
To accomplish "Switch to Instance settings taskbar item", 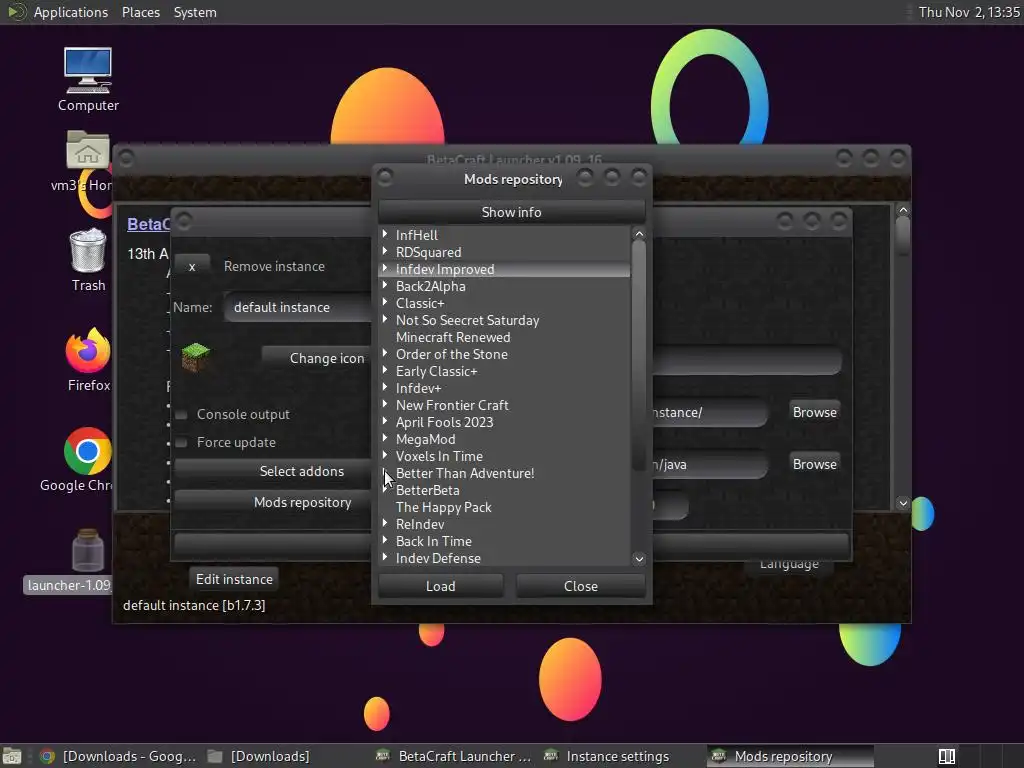I will click(607, 756).
